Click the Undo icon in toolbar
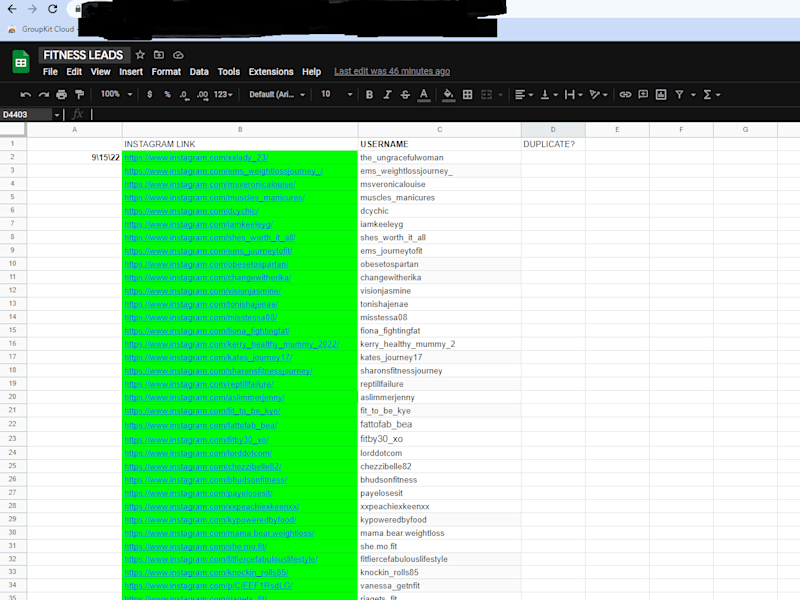 pos(26,94)
